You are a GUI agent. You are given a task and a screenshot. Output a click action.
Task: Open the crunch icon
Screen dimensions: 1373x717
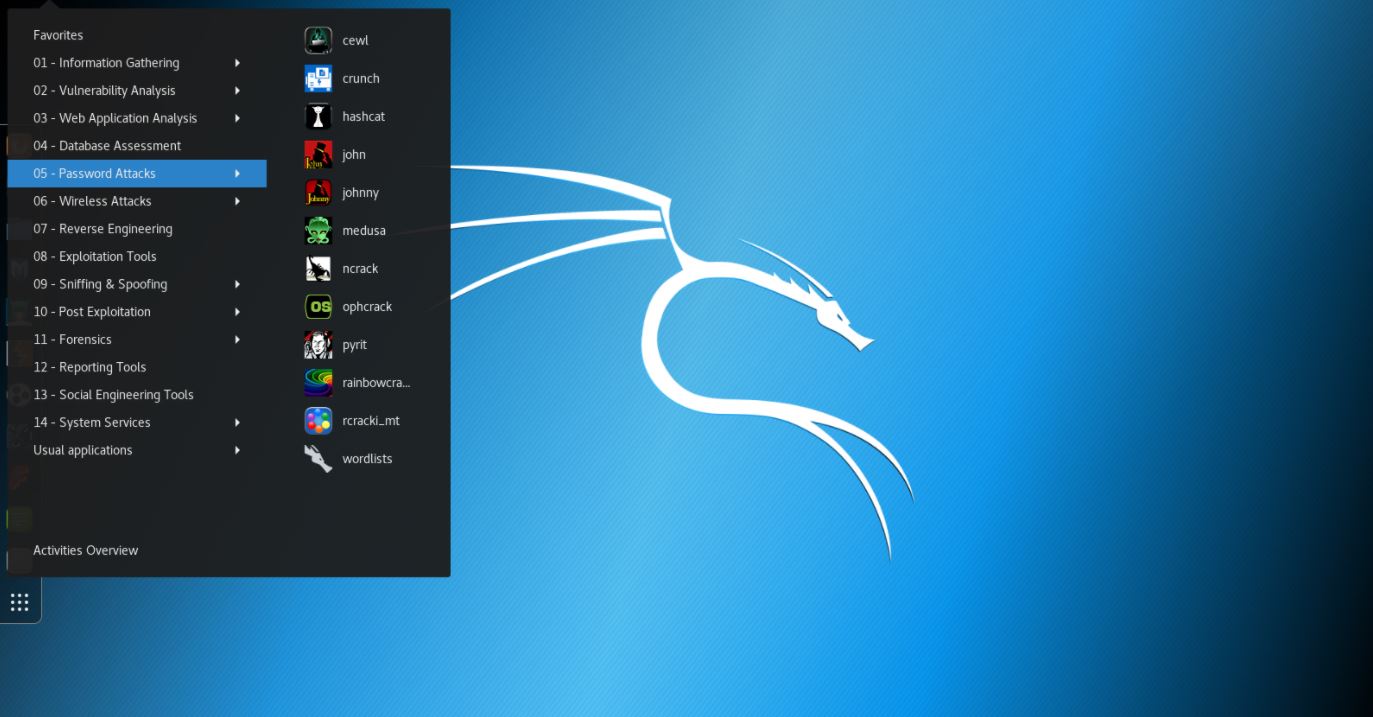pos(318,79)
